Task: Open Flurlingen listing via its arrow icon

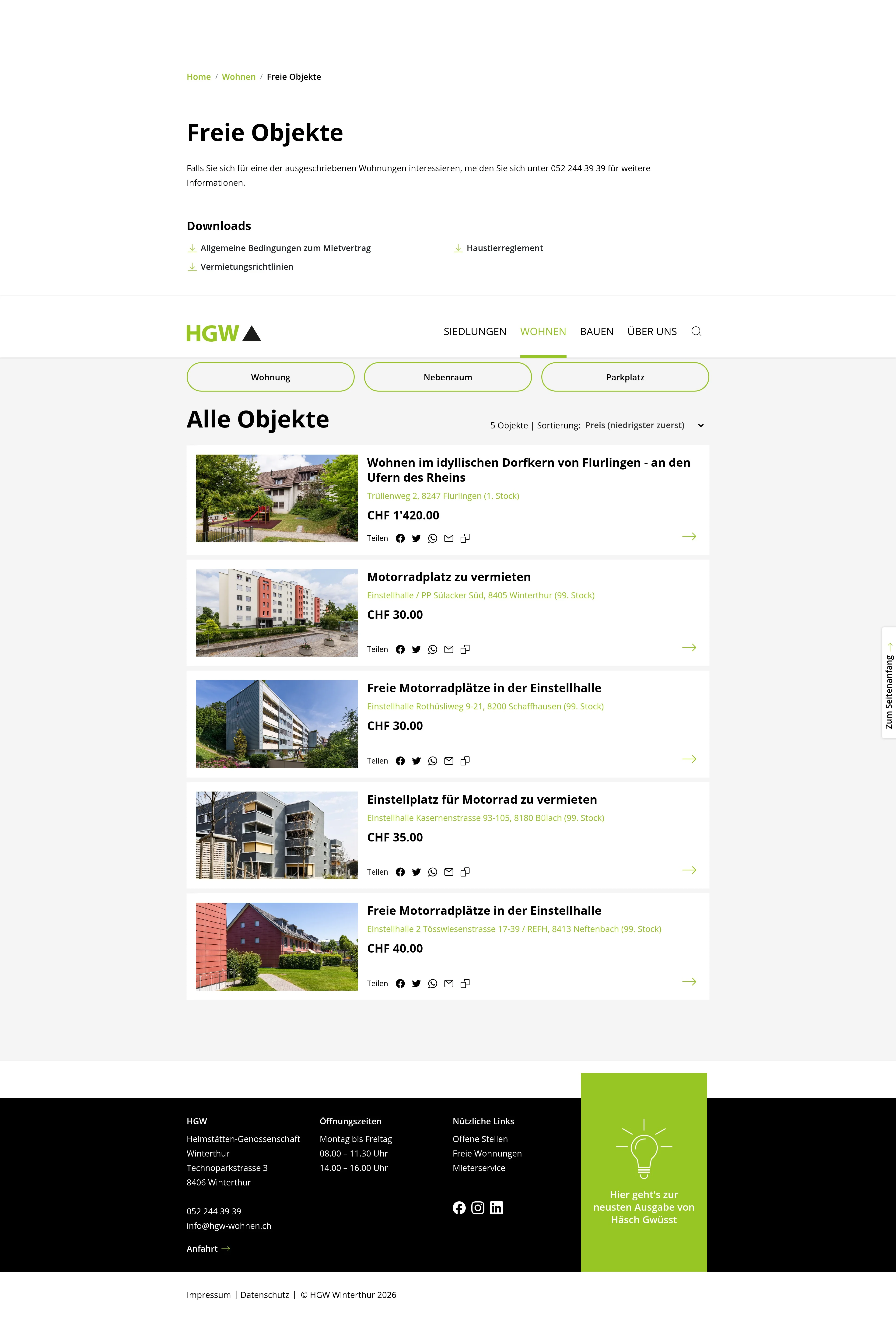Action: (689, 536)
